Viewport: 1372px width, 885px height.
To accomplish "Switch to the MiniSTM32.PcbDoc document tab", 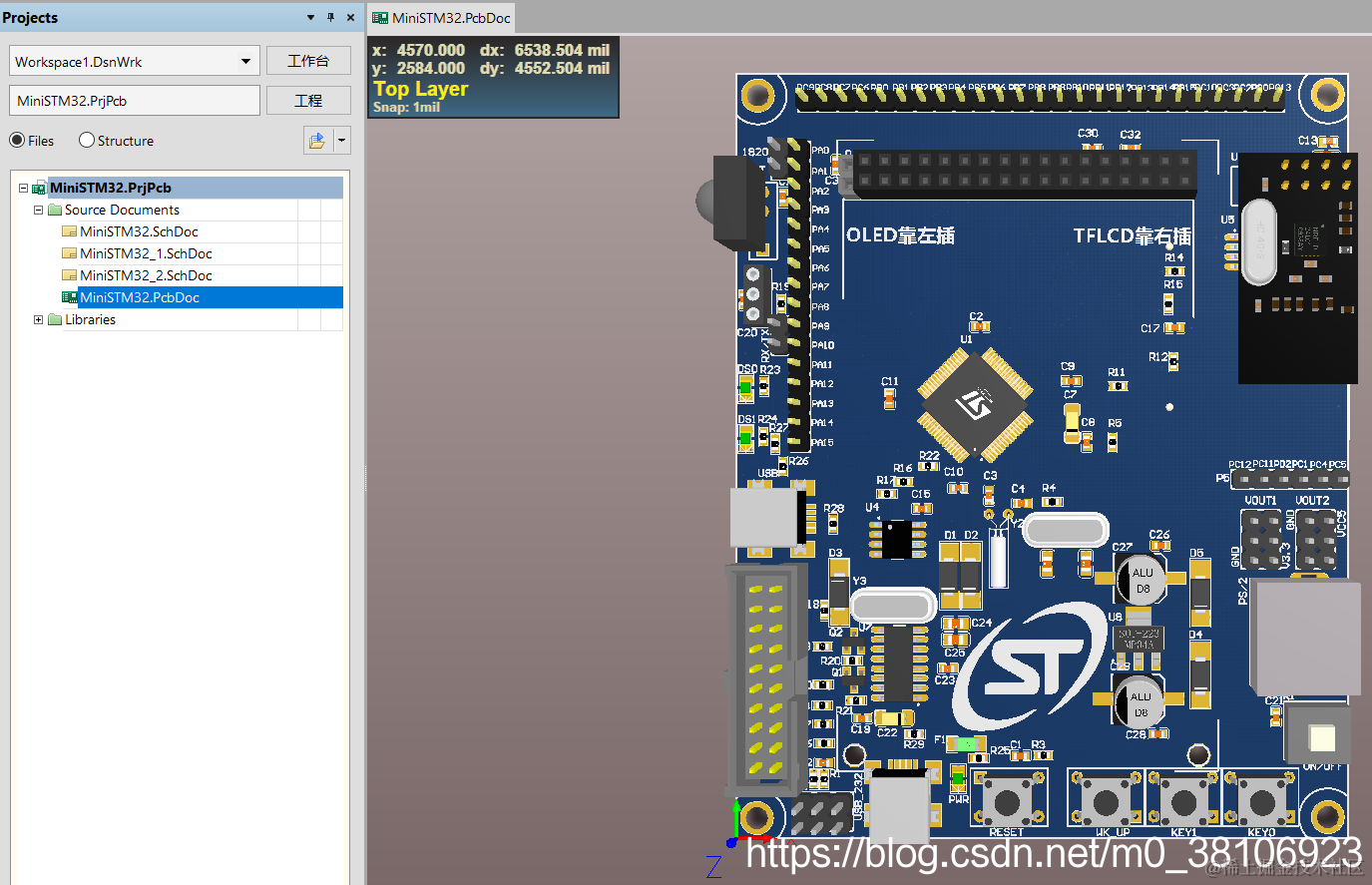I will tap(441, 18).
